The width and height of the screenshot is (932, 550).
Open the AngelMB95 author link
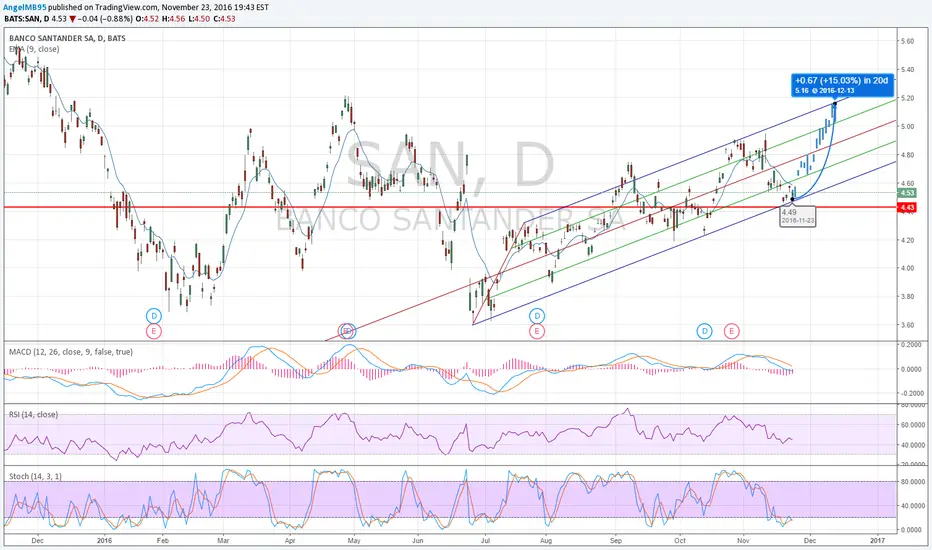pyautogui.click(x=25, y=8)
